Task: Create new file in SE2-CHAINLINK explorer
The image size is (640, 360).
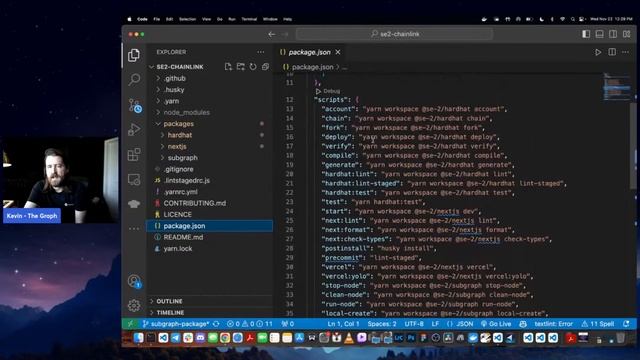Action: point(228,67)
